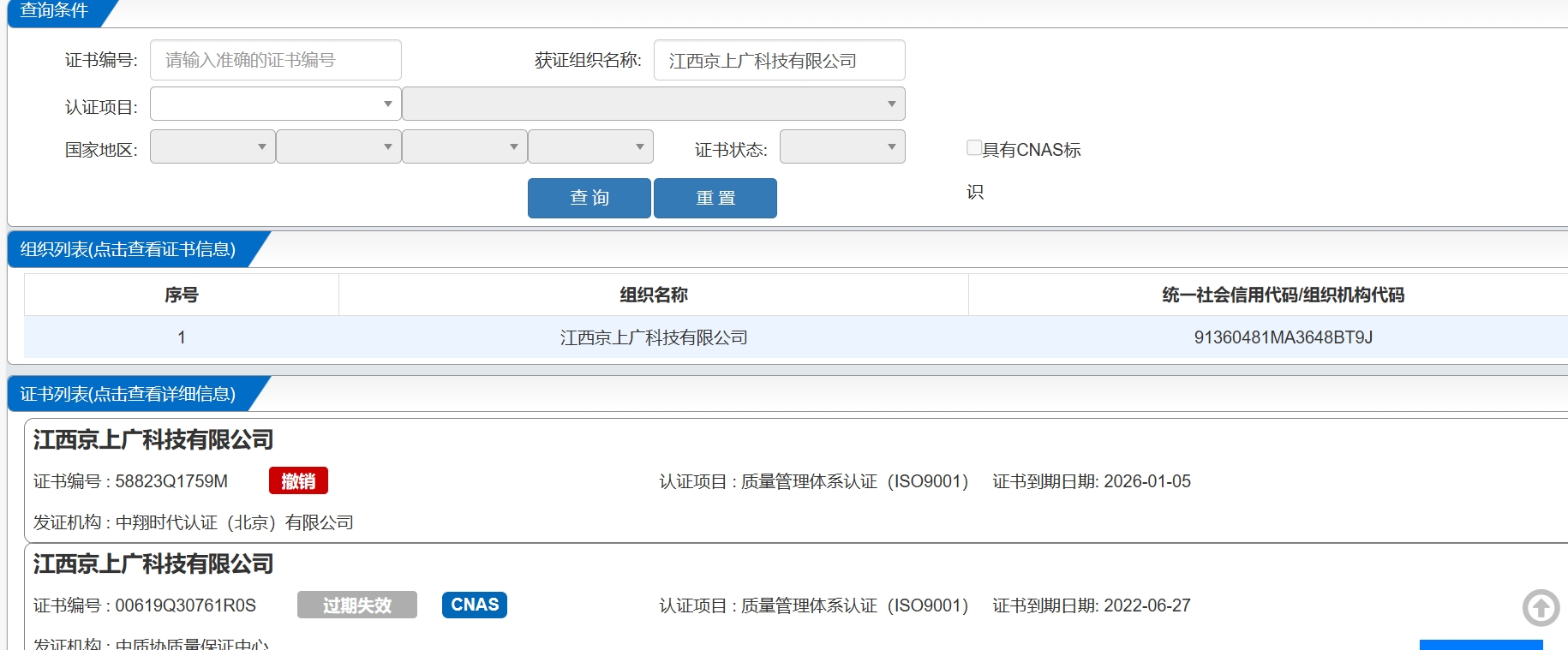Click the CNAS badge on certificate 00619Q30761R0S
Screen dimensions: 1568x650
[x=475, y=605]
